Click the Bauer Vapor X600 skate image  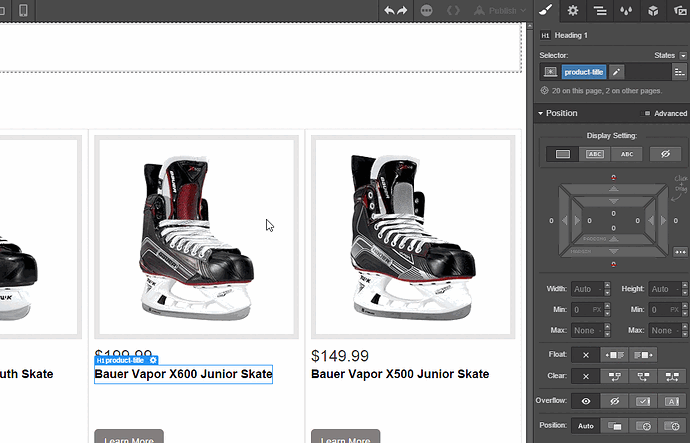click(x=196, y=237)
